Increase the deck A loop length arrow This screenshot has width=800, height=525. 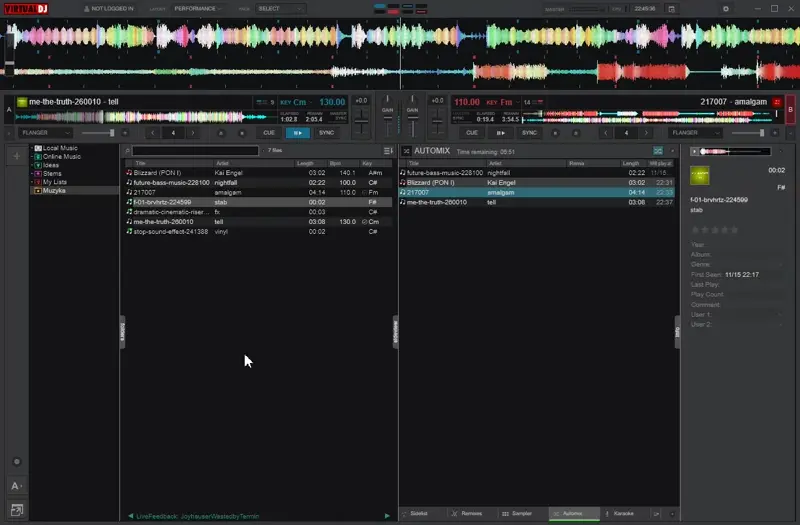tap(193, 133)
